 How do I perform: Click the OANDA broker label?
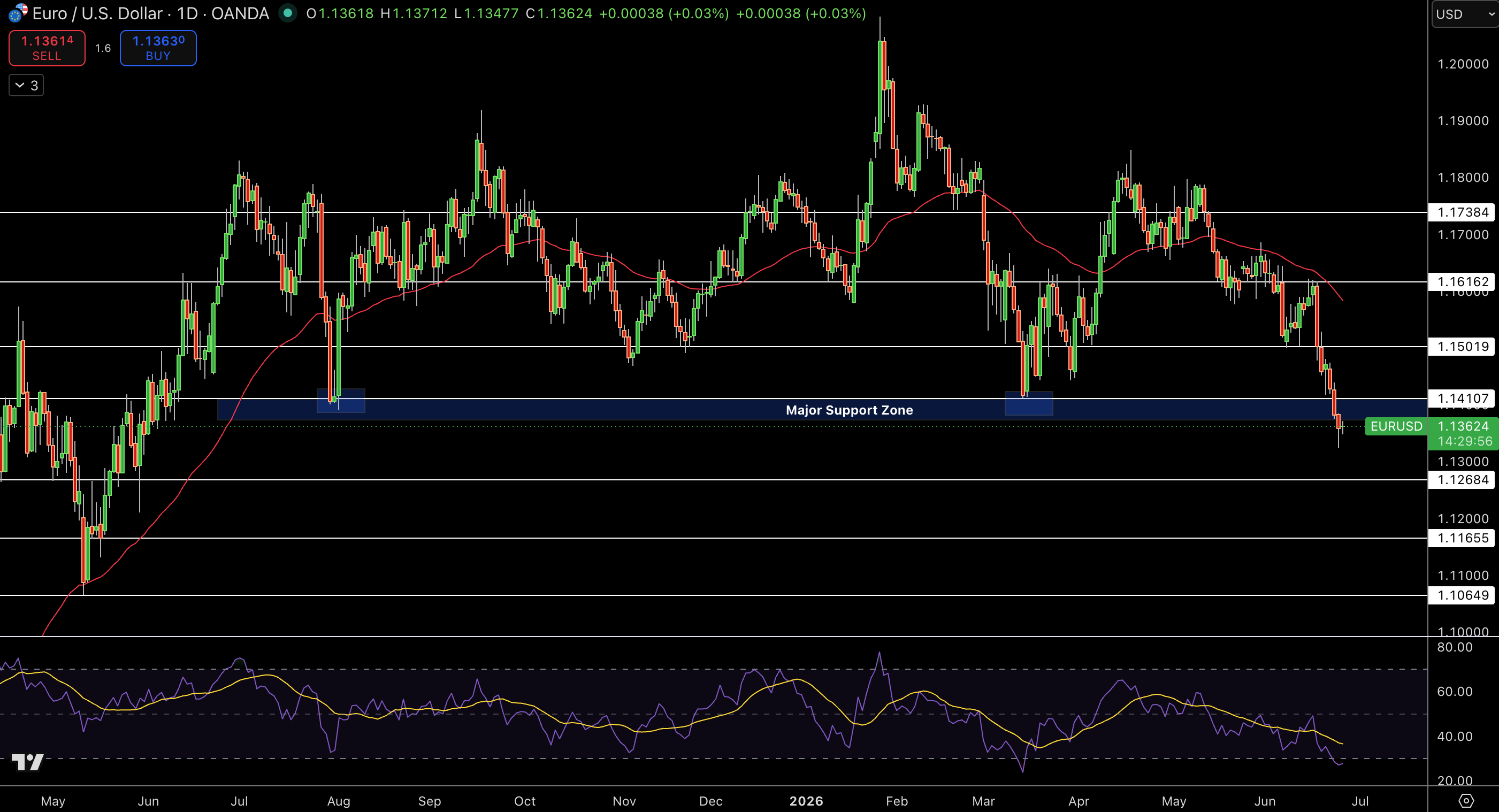tap(240, 13)
